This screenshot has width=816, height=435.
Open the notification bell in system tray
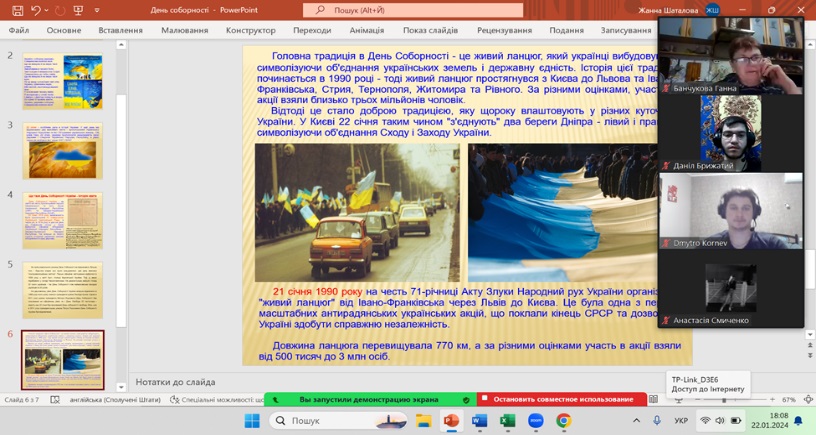(798, 420)
